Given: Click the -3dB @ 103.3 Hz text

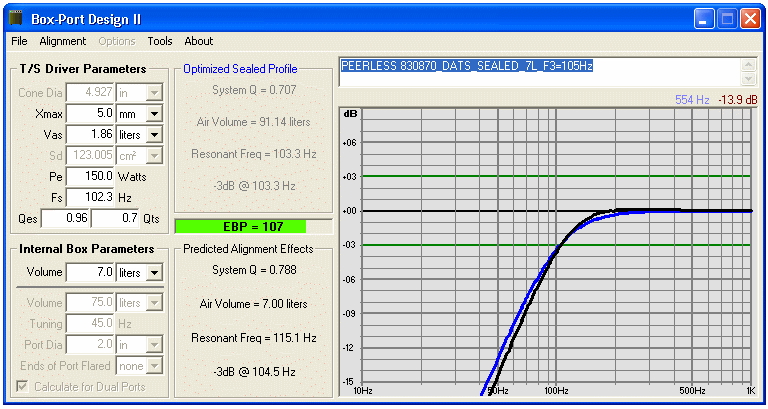Looking at the screenshot, I should click(254, 186).
